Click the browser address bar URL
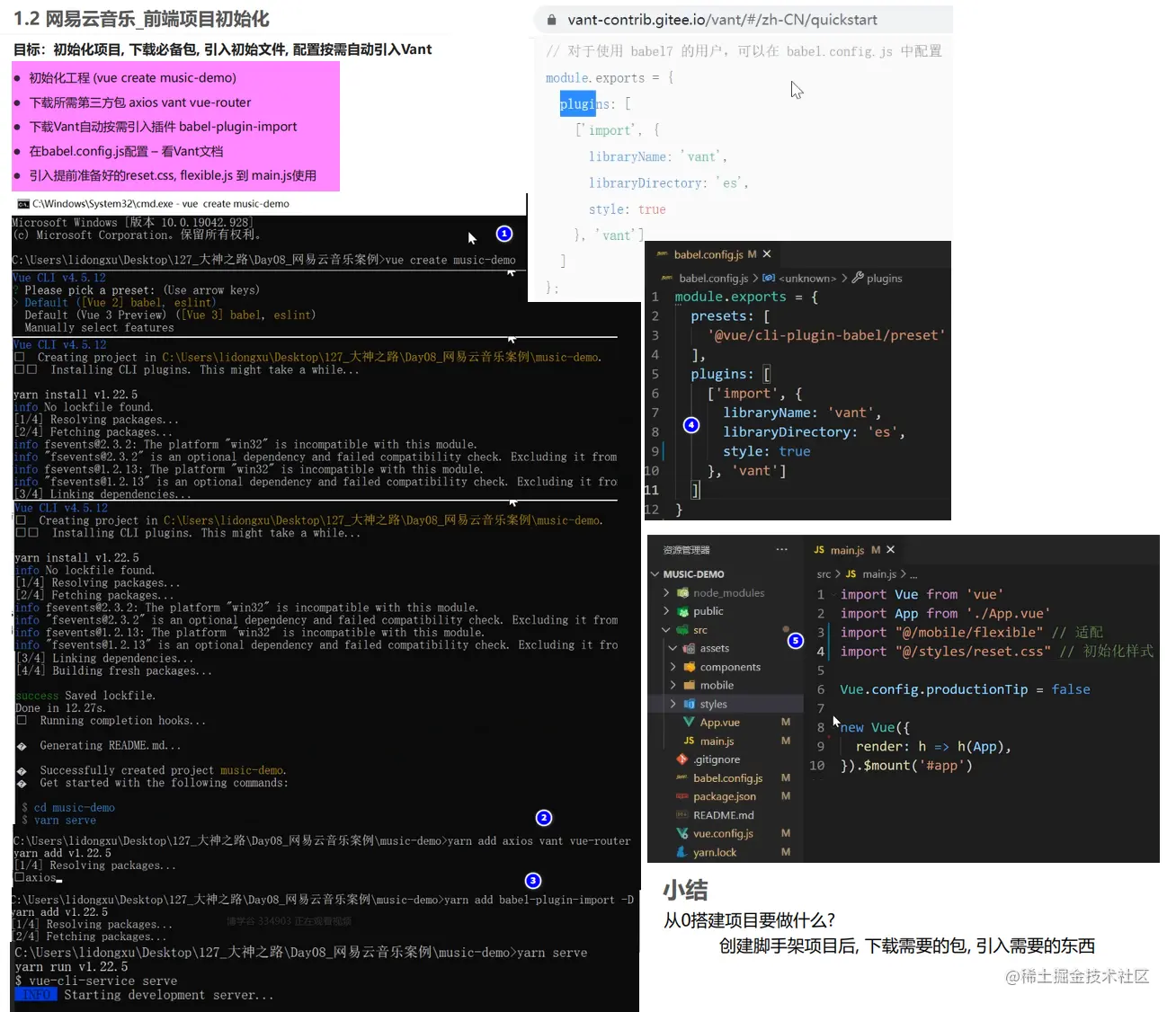Screen dimensions: 1176x1012 click(x=722, y=19)
